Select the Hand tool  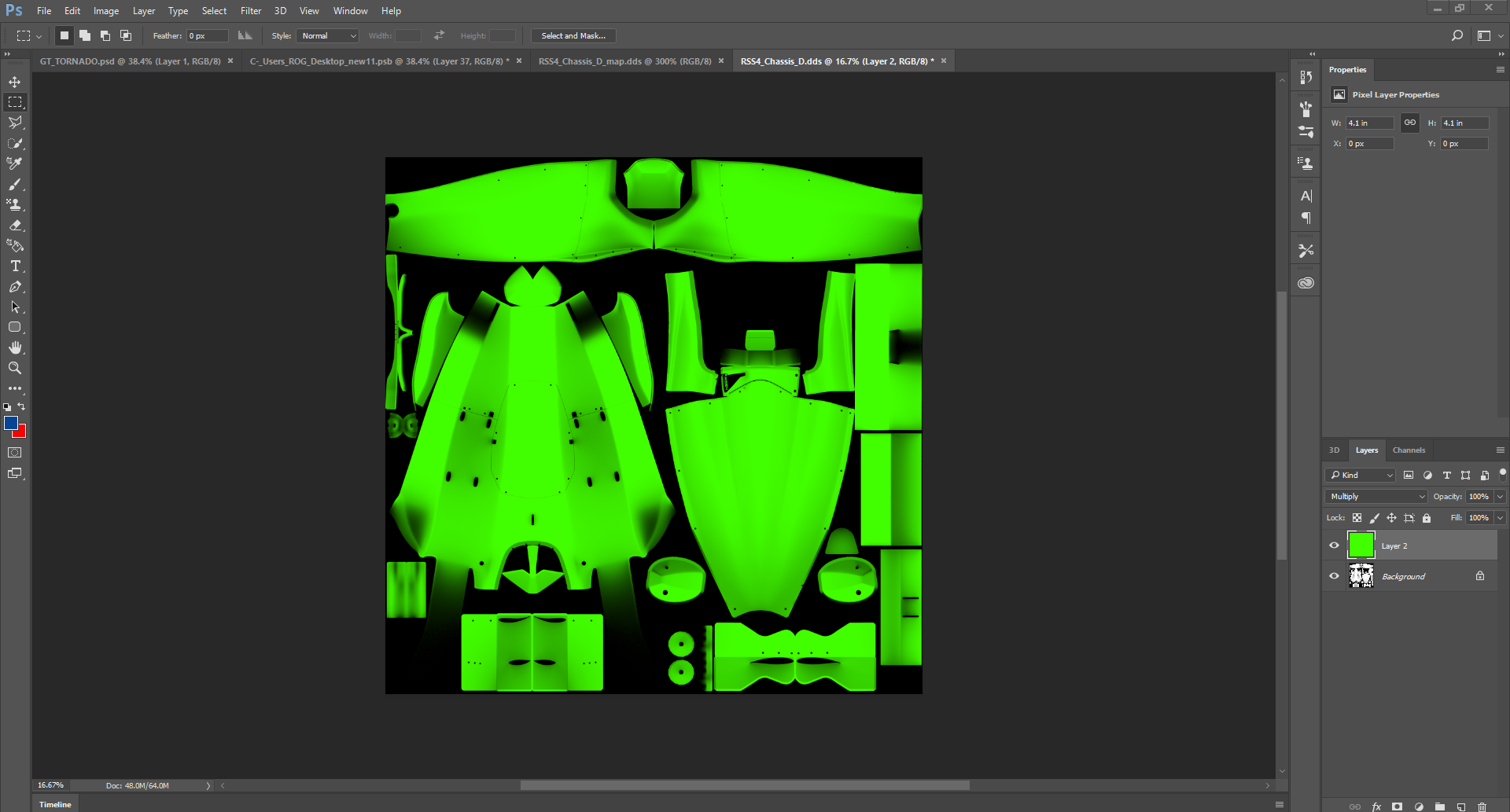[15, 347]
